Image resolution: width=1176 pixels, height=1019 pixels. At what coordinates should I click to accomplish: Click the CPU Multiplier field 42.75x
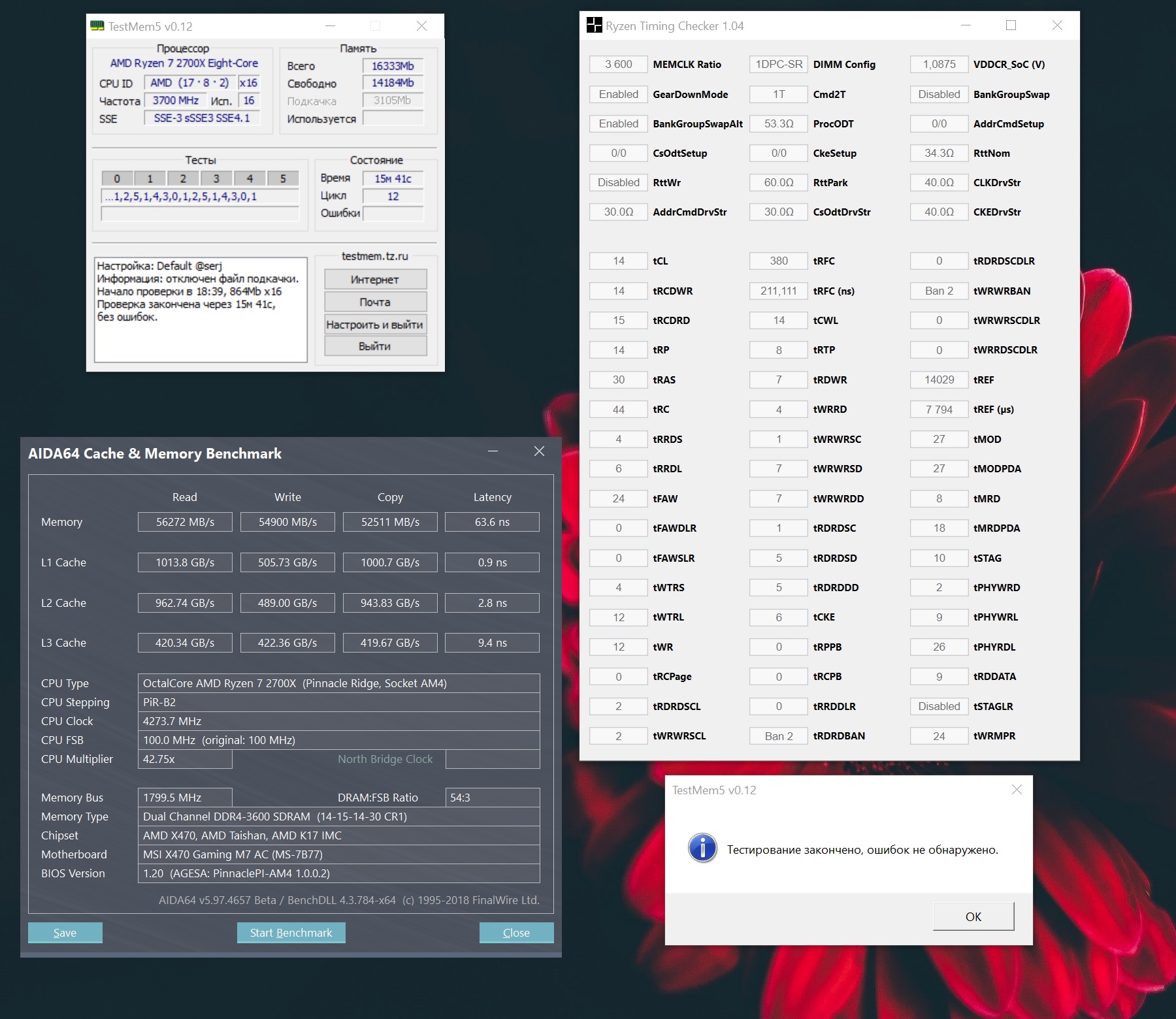[x=185, y=759]
